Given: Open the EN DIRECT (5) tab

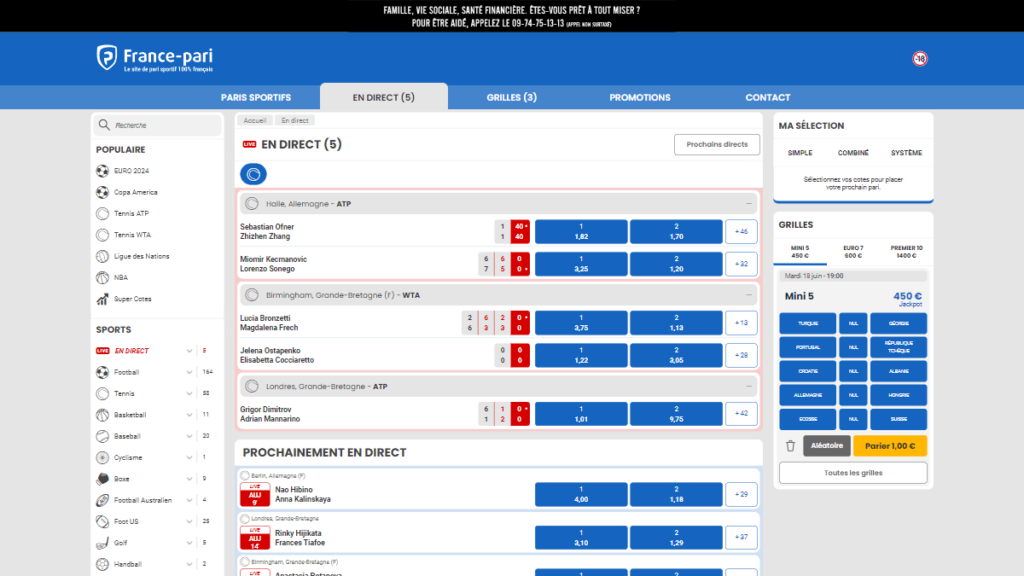Looking at the screenshot, I should (x=384, y=97).
